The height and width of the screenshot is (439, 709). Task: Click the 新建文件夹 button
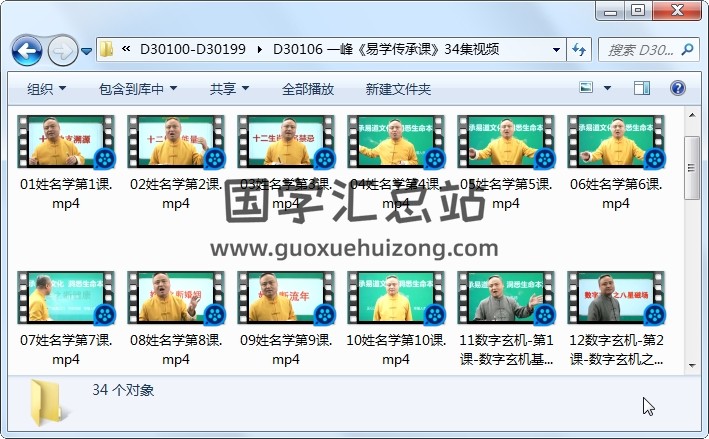coord(398,89)
